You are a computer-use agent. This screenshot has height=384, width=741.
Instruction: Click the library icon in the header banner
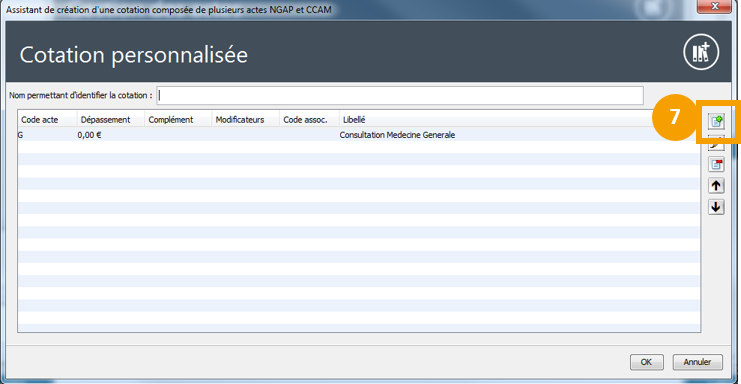(x=701, y=52)
